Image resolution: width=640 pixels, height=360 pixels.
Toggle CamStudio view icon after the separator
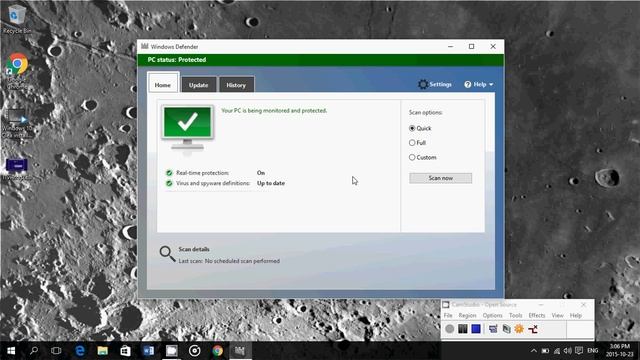pyautogui.click(x=493, y=329)
